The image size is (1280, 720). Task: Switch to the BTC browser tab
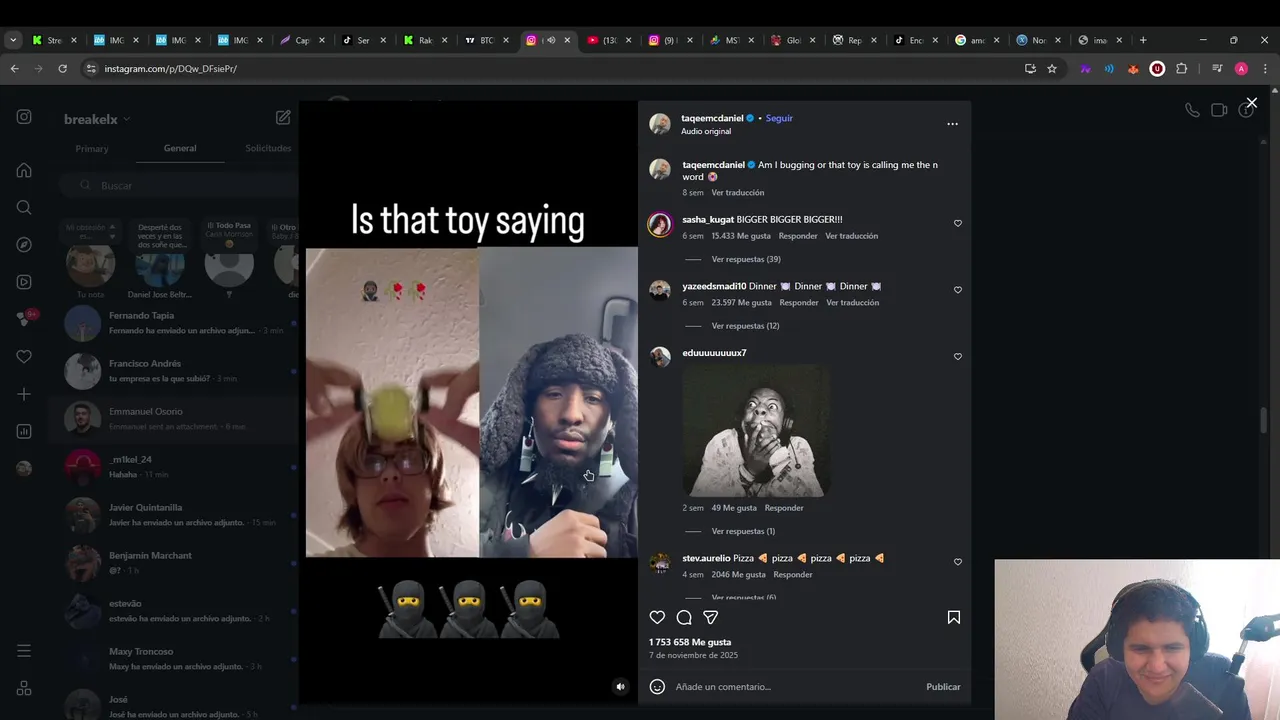coord(486,40)
